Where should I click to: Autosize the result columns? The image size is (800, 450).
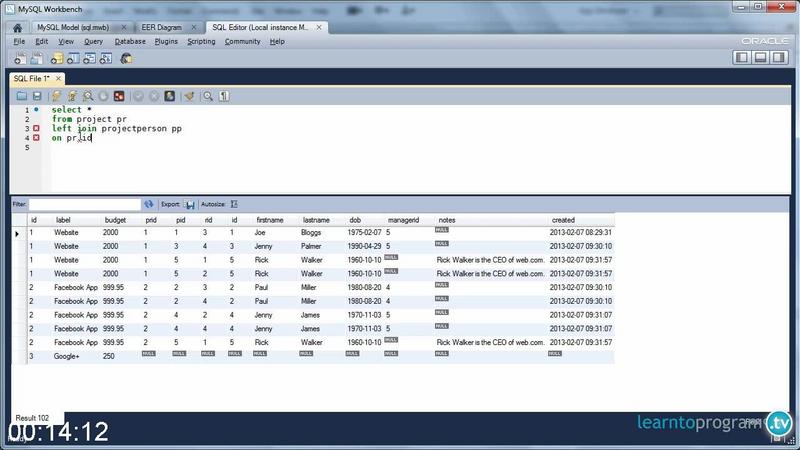tap(234, 204)
